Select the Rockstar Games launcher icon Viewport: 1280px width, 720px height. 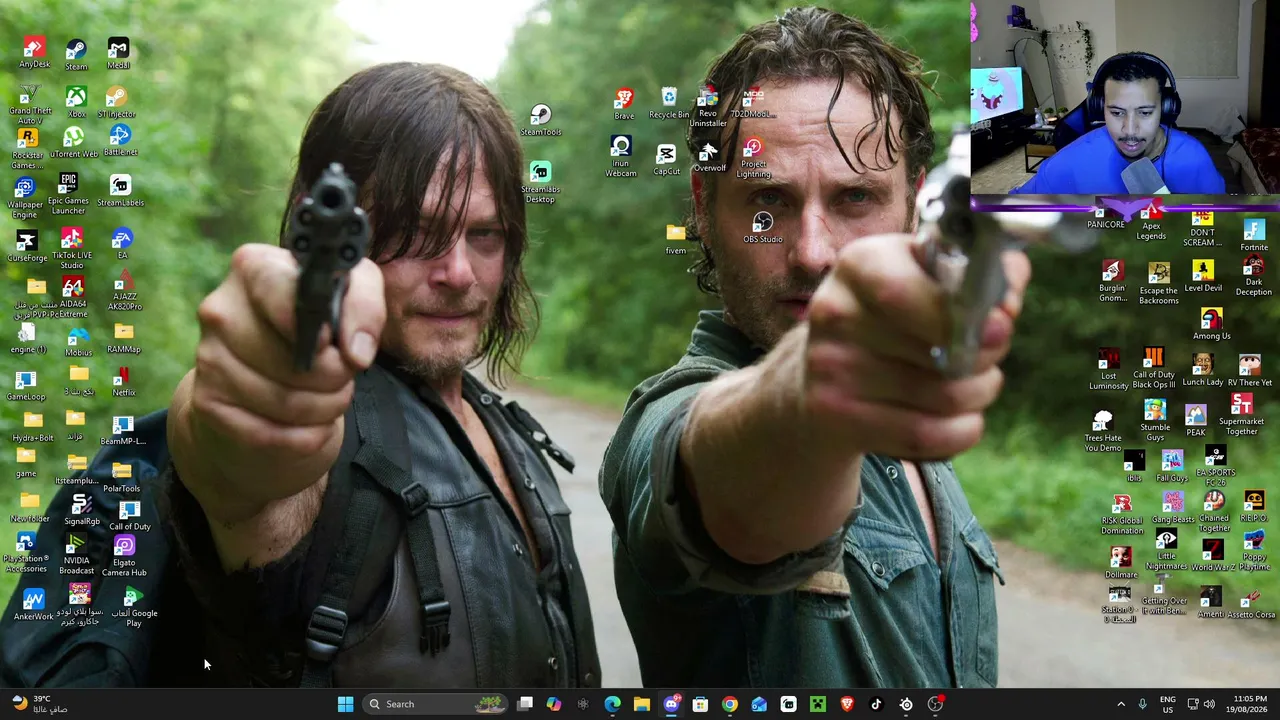pos(28,149)
